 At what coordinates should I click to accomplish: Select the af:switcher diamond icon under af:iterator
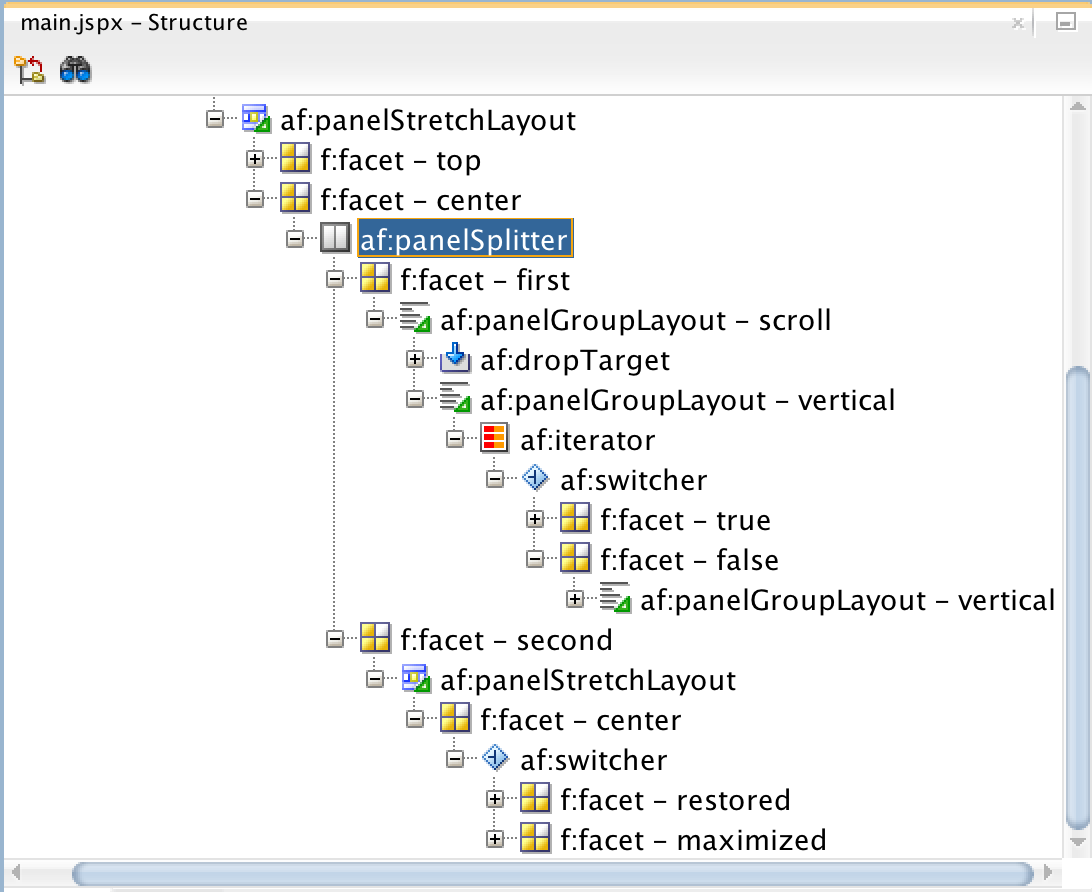(535, 479)
